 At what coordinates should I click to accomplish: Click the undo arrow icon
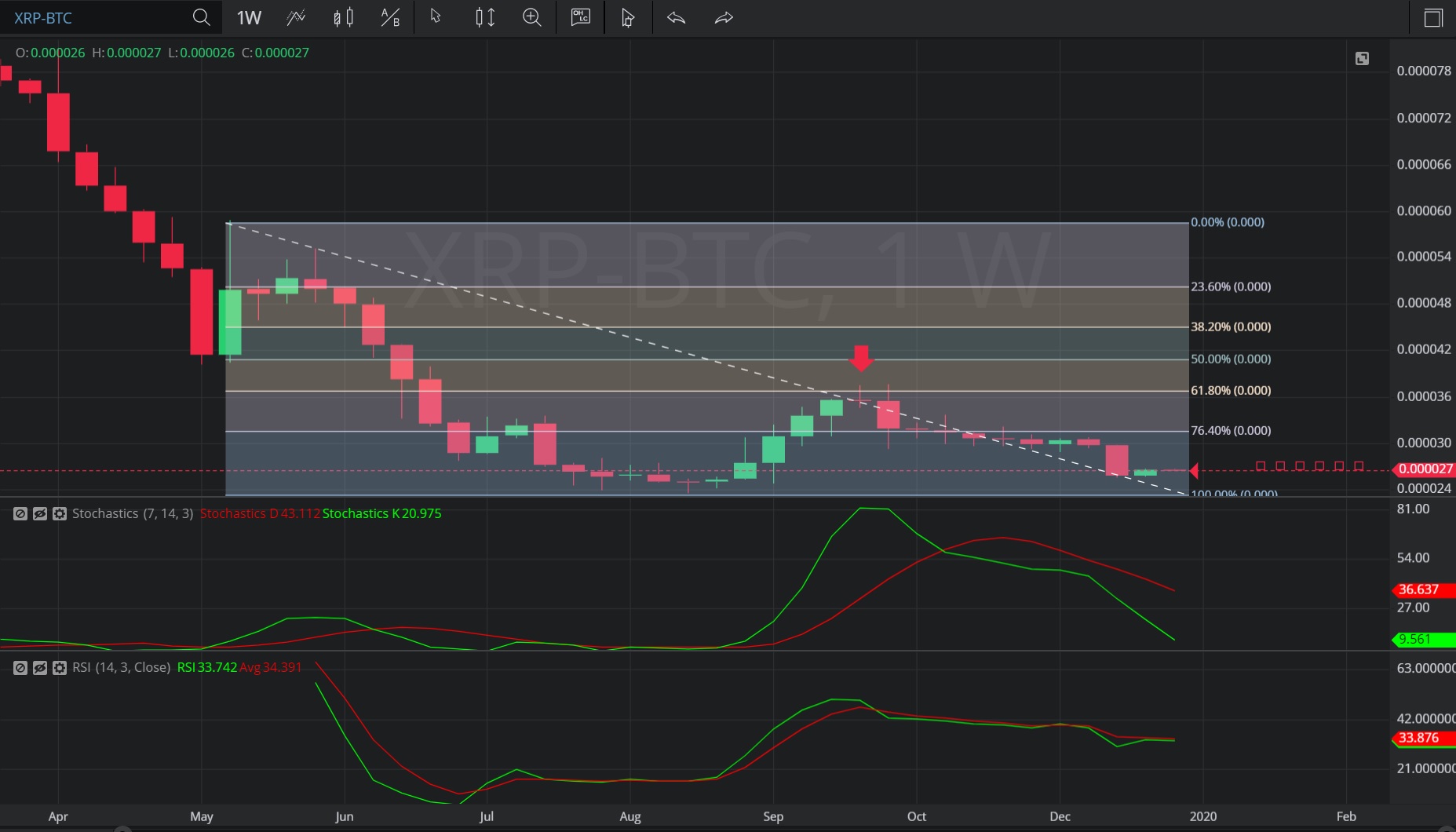click(676, 17)
